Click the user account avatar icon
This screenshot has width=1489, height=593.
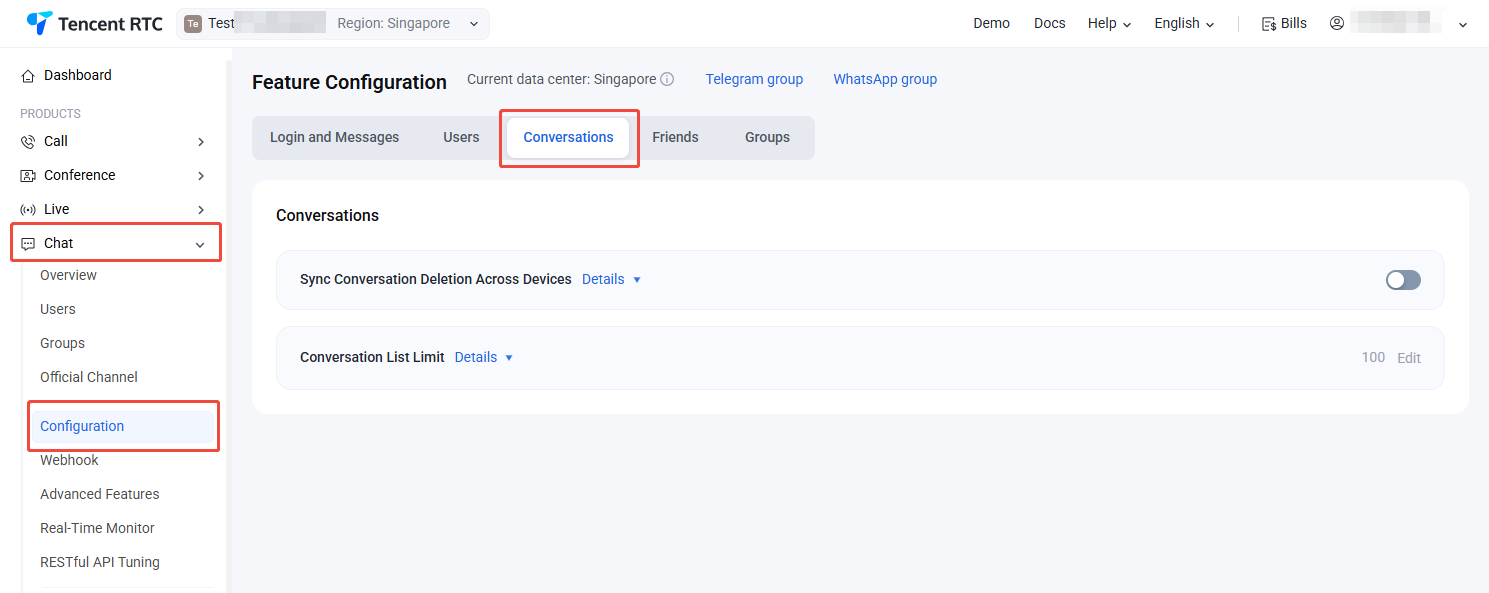click(x=1337, y=23)
